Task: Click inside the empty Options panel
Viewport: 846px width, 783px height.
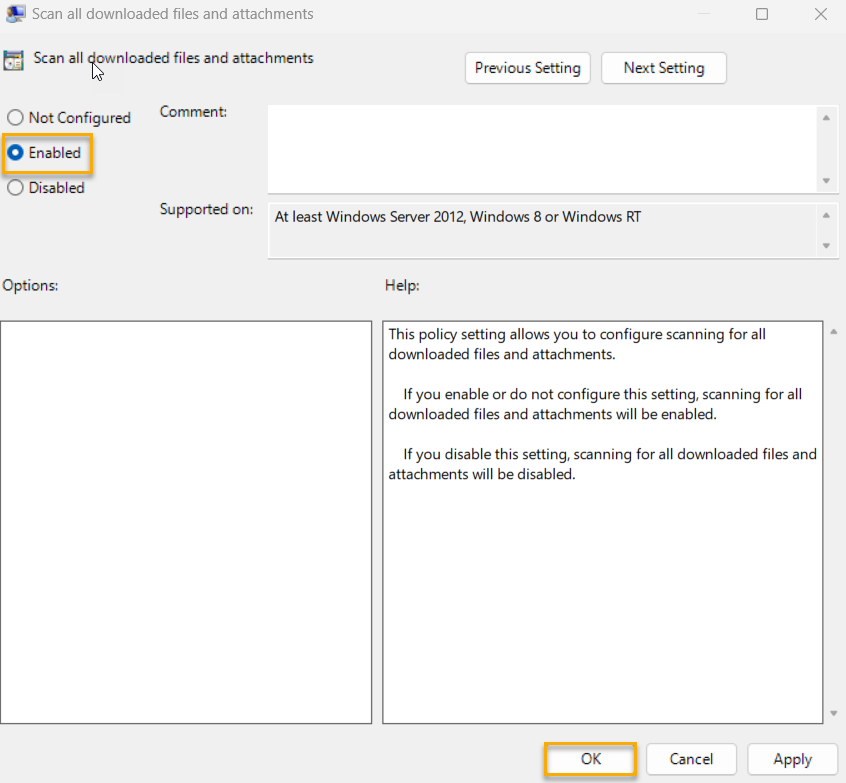Action: click(x=186, y=520)
